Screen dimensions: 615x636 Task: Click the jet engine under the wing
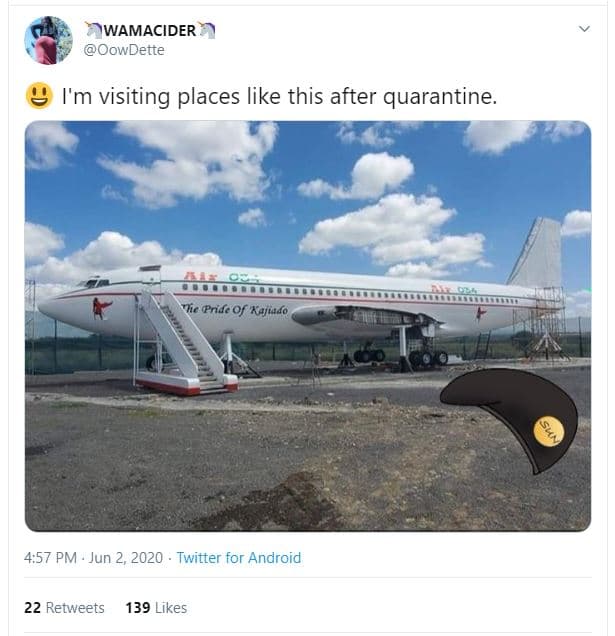tap(319, 314)
